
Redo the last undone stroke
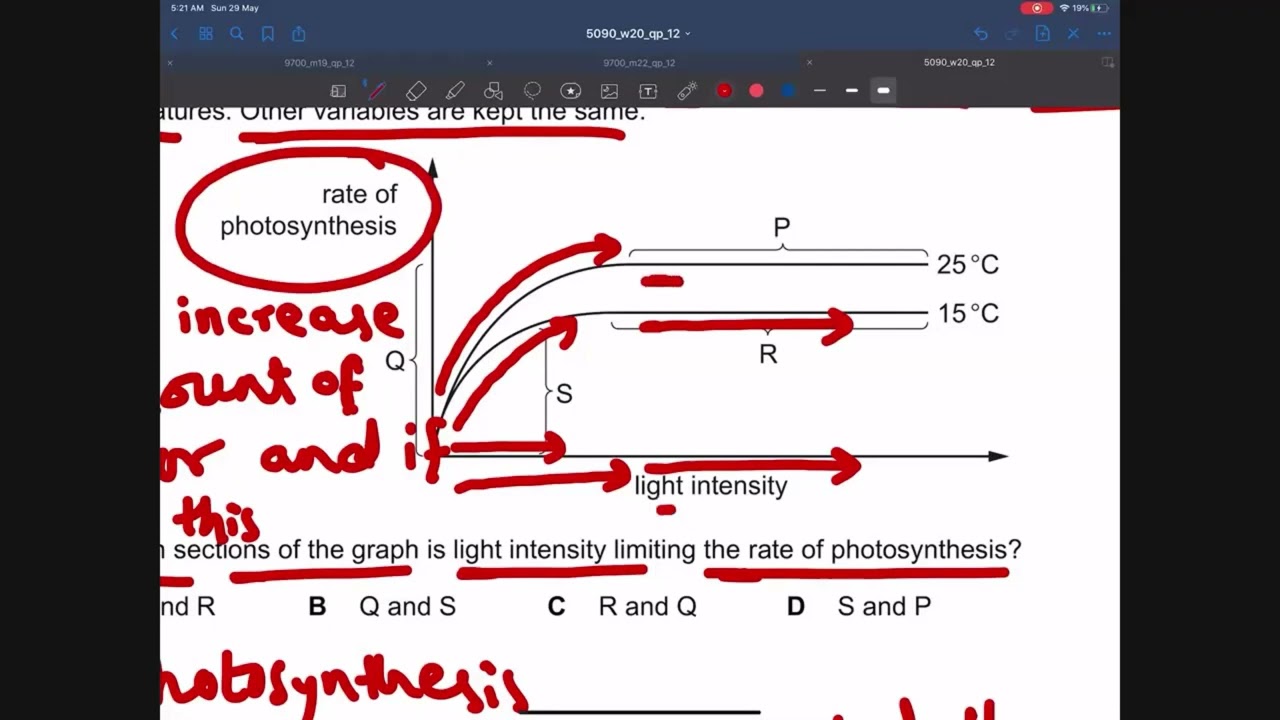[1011, 34]
